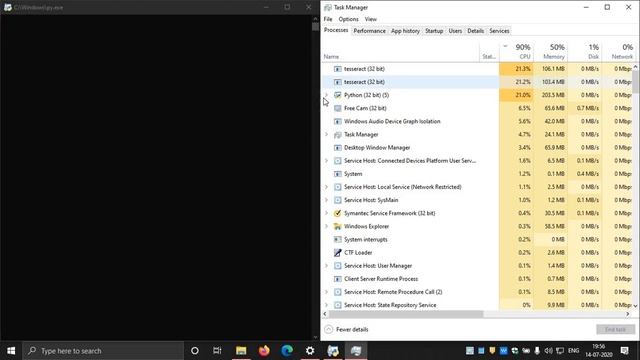Open Task View on the taskbar

(x=217, y=351)
